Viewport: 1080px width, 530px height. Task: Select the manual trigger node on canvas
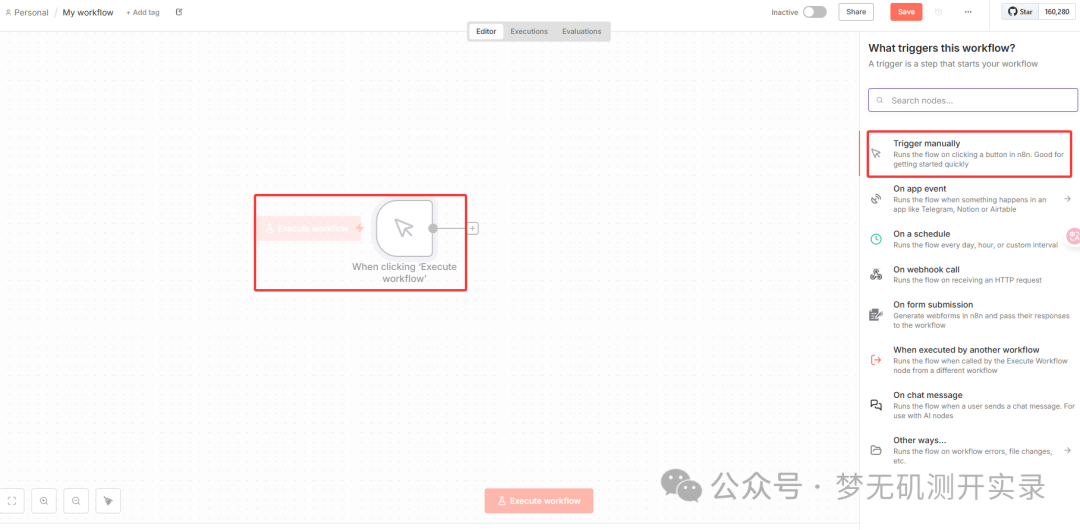tap(404, 228)
